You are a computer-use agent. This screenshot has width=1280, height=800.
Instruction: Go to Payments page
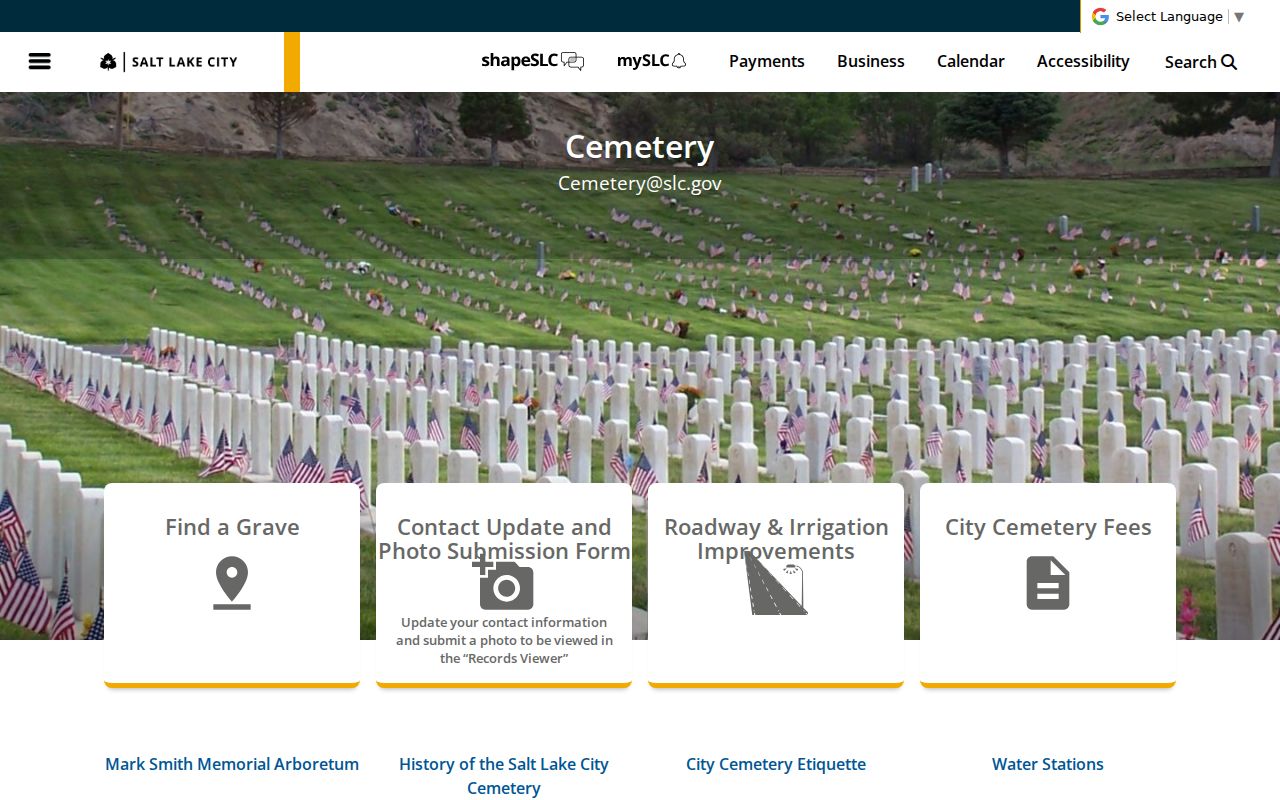[767, 61]
